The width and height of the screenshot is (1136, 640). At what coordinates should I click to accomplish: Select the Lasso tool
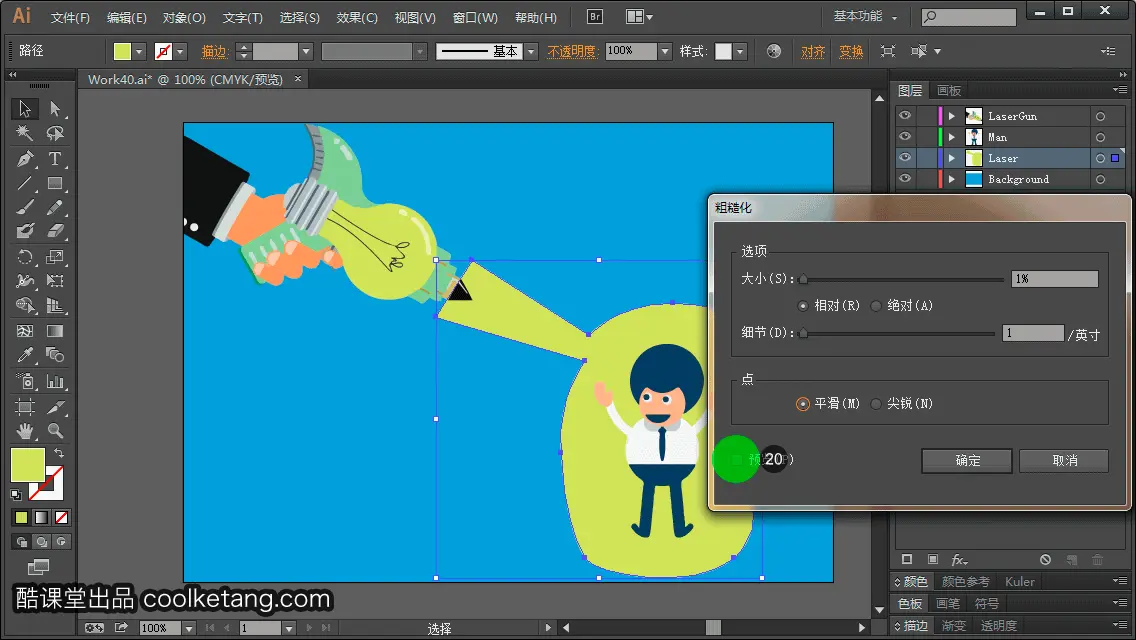[x=55, y=133]
